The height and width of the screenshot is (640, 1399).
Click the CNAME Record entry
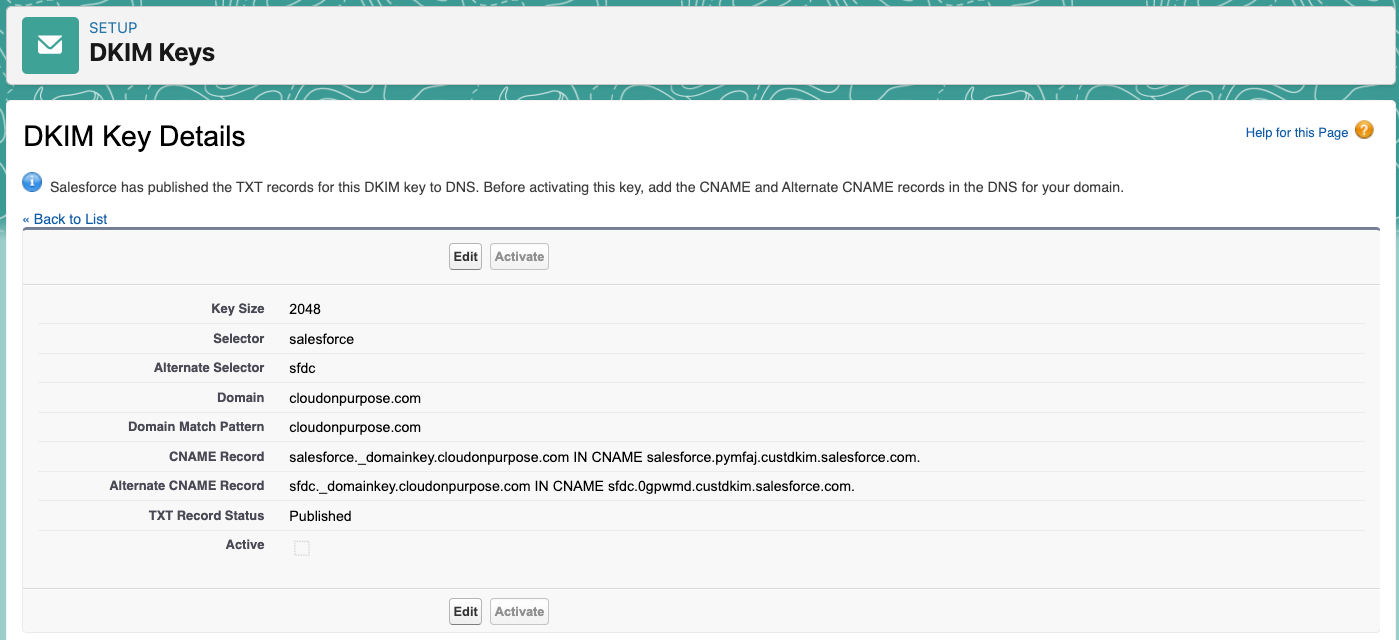(604, 456)
